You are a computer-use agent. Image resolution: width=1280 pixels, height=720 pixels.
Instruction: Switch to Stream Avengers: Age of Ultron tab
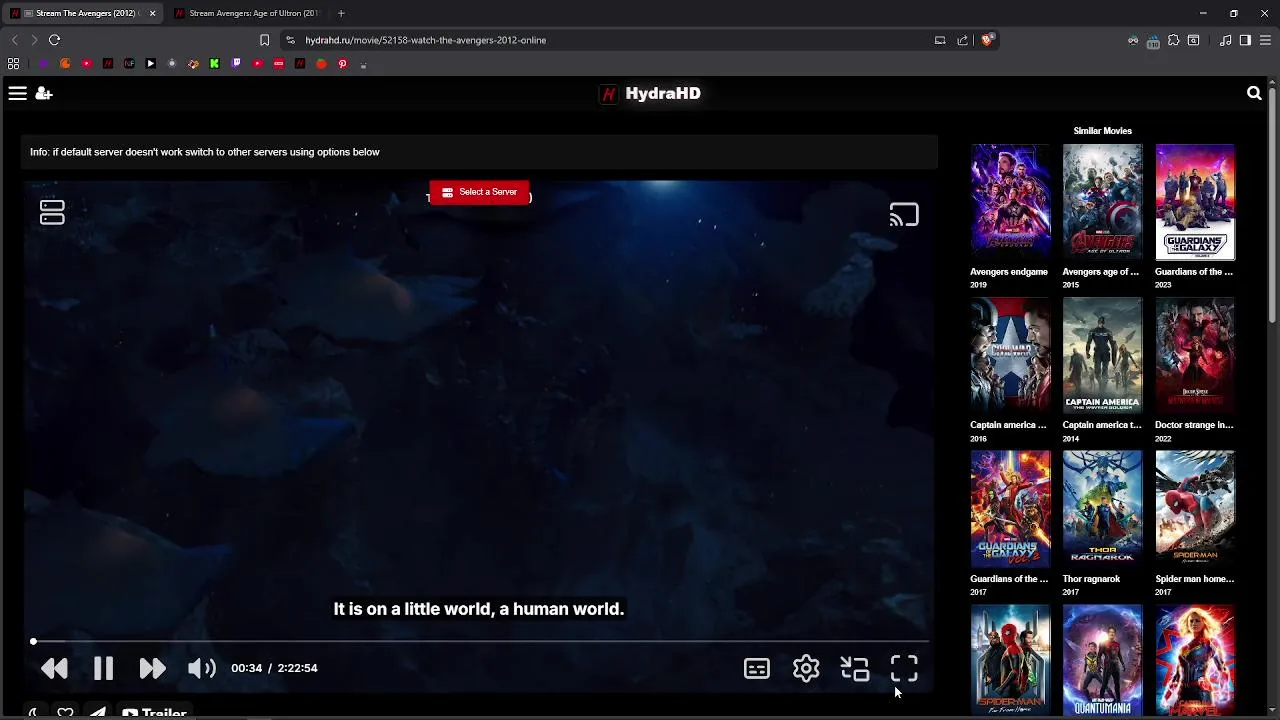point(247,13)
